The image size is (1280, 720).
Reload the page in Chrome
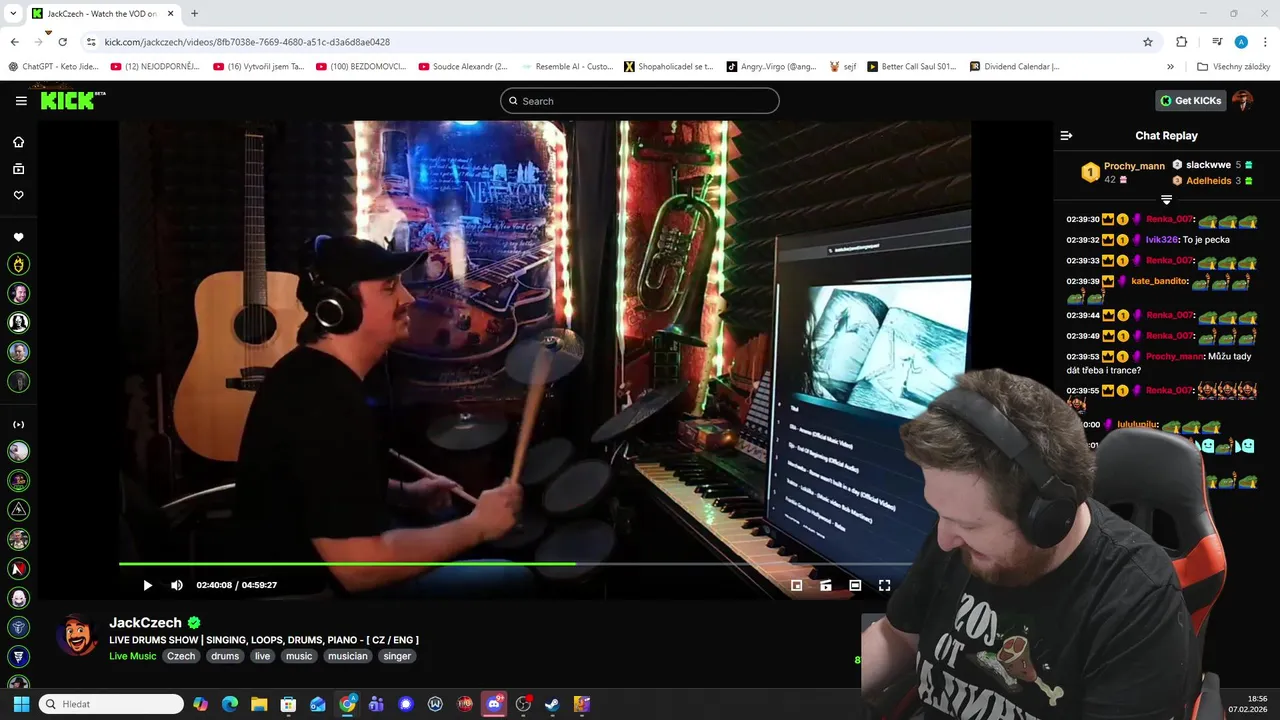point(62,42)
